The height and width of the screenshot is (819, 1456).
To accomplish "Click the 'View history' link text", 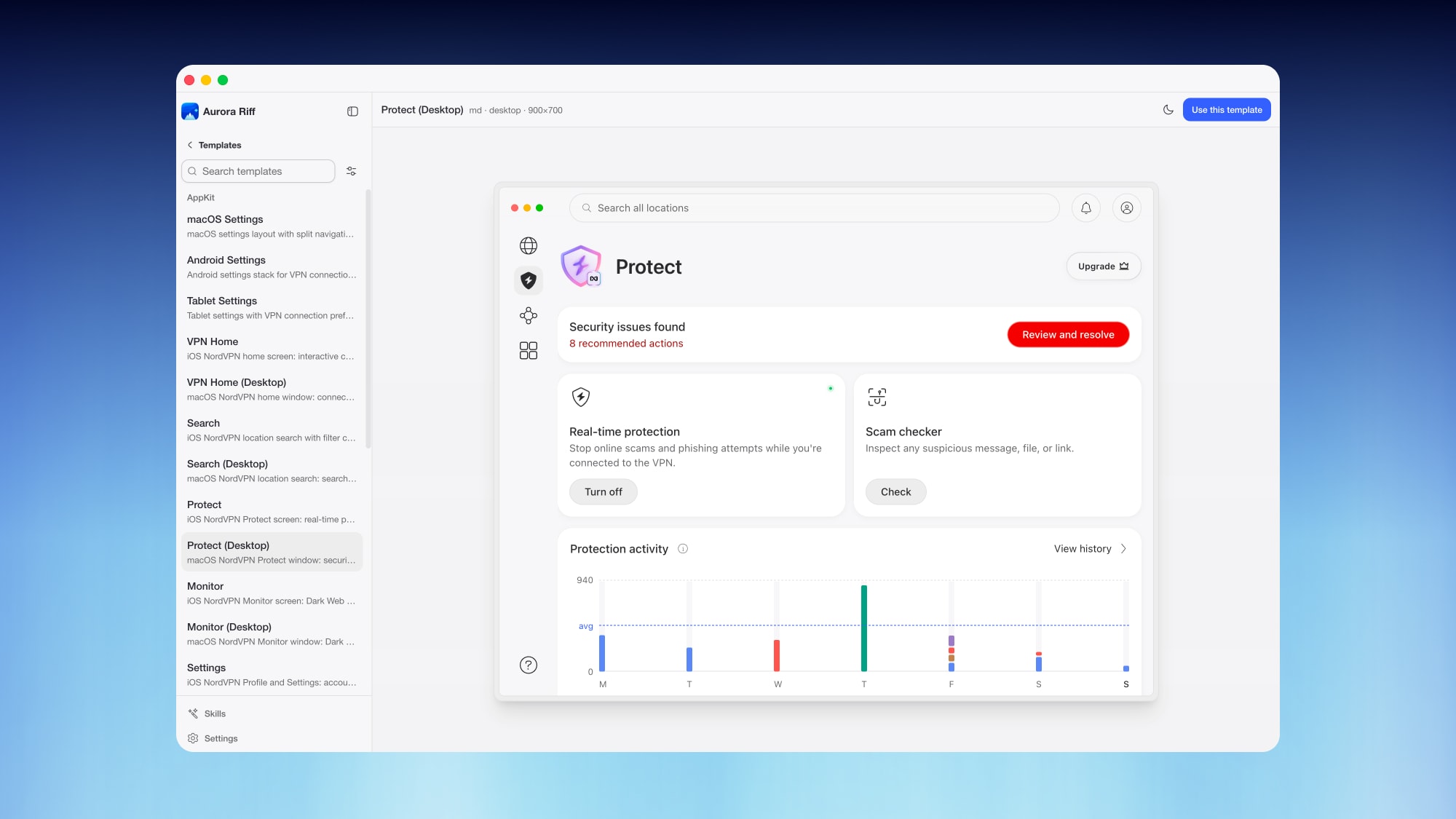I will (x=1083, y=549).
